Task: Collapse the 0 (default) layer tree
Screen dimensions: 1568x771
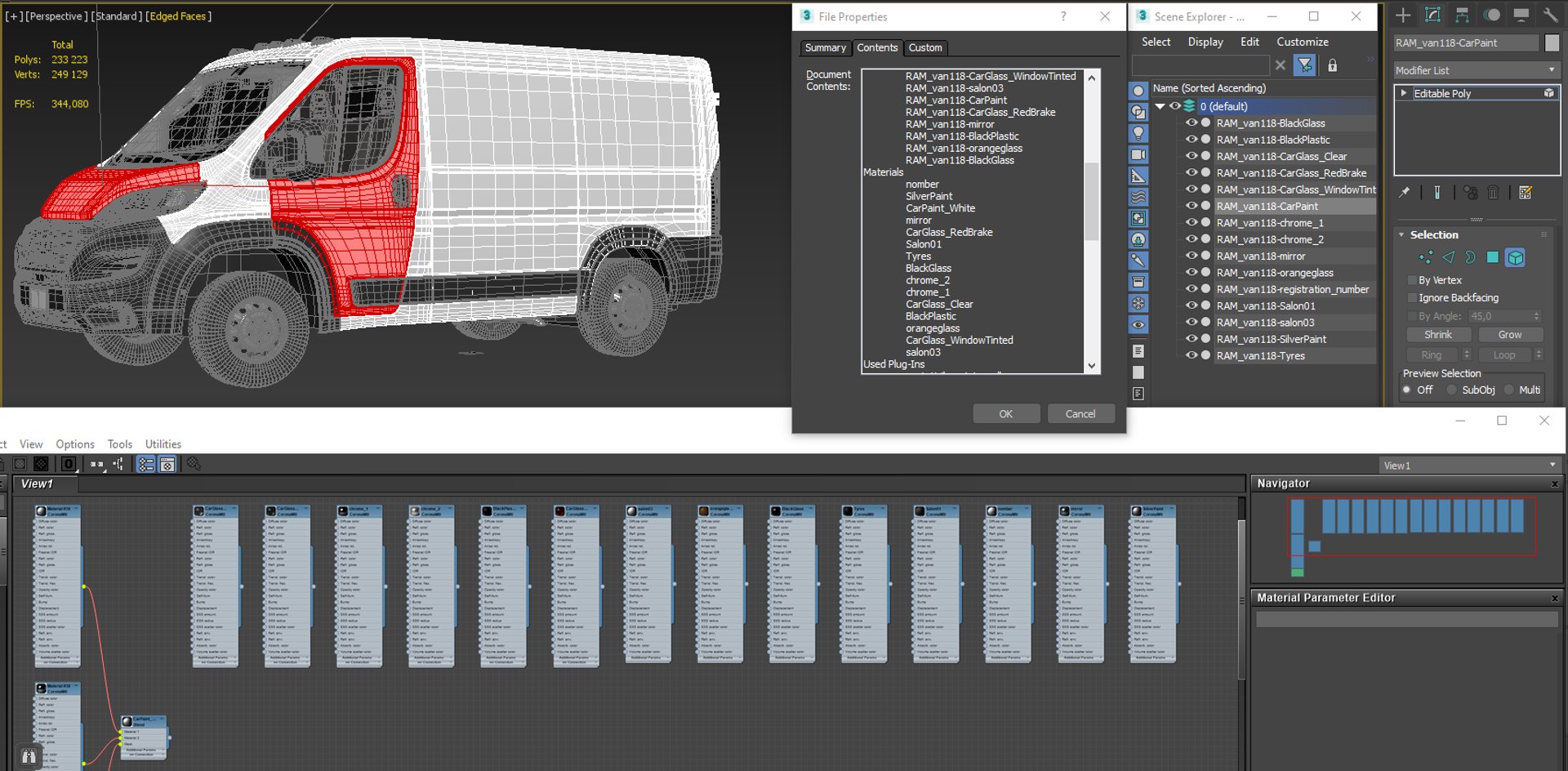Action: [x=1160, y=106]
